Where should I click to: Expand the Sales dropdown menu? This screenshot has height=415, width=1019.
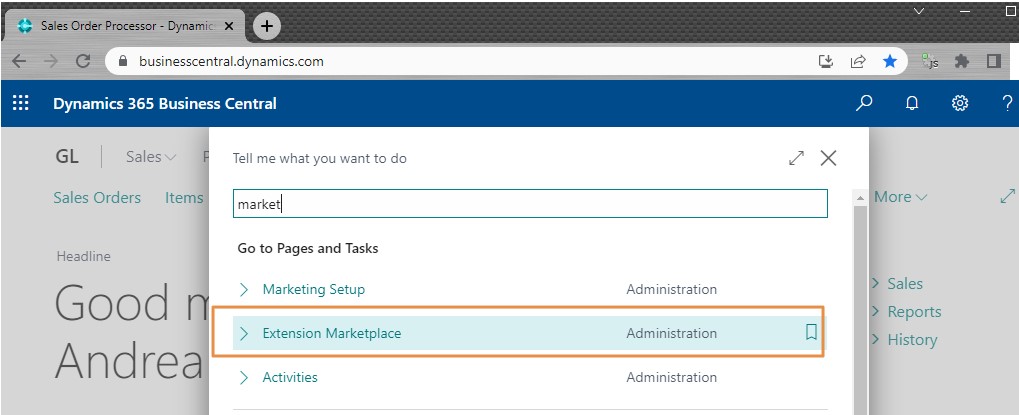click(x=151, y=157)
